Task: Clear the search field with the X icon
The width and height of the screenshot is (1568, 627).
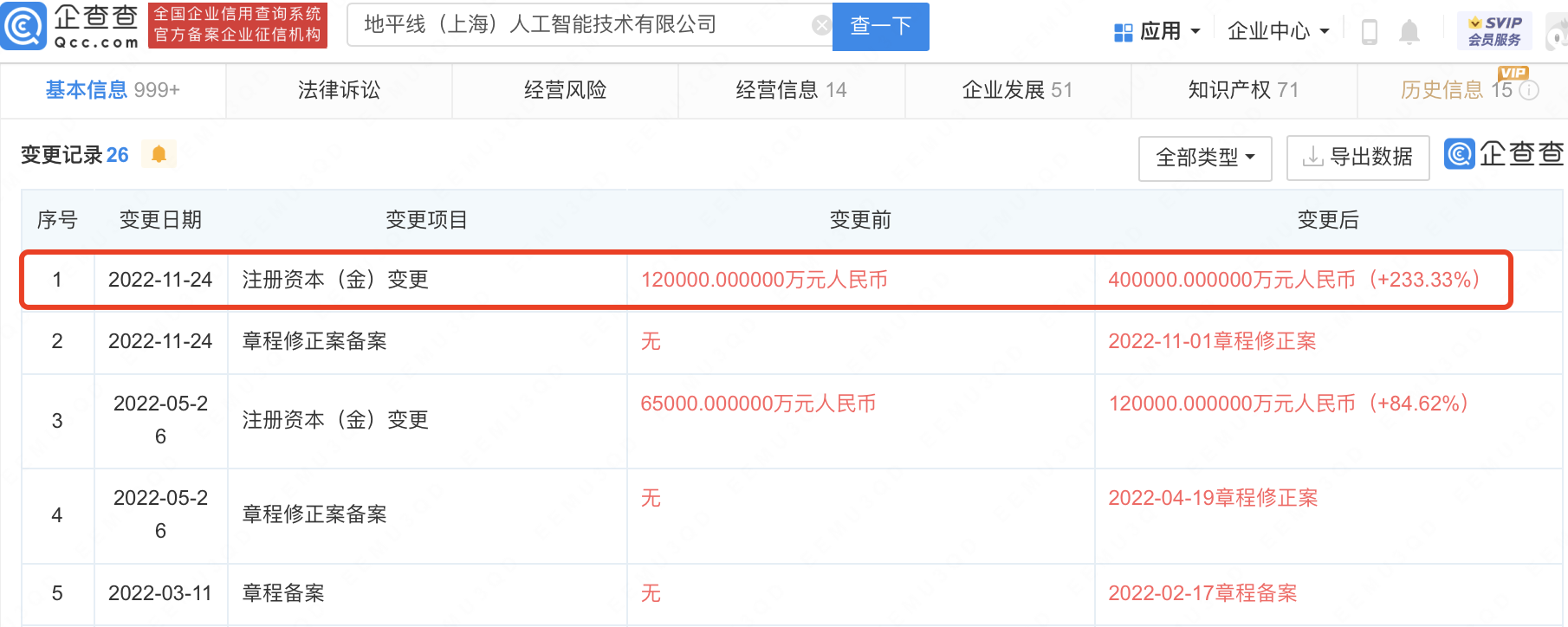Action: (821, 26)
